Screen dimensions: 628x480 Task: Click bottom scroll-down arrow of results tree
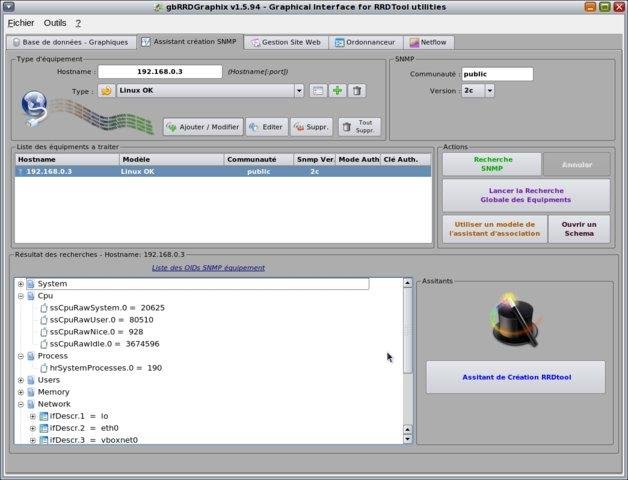click(407, 439)
